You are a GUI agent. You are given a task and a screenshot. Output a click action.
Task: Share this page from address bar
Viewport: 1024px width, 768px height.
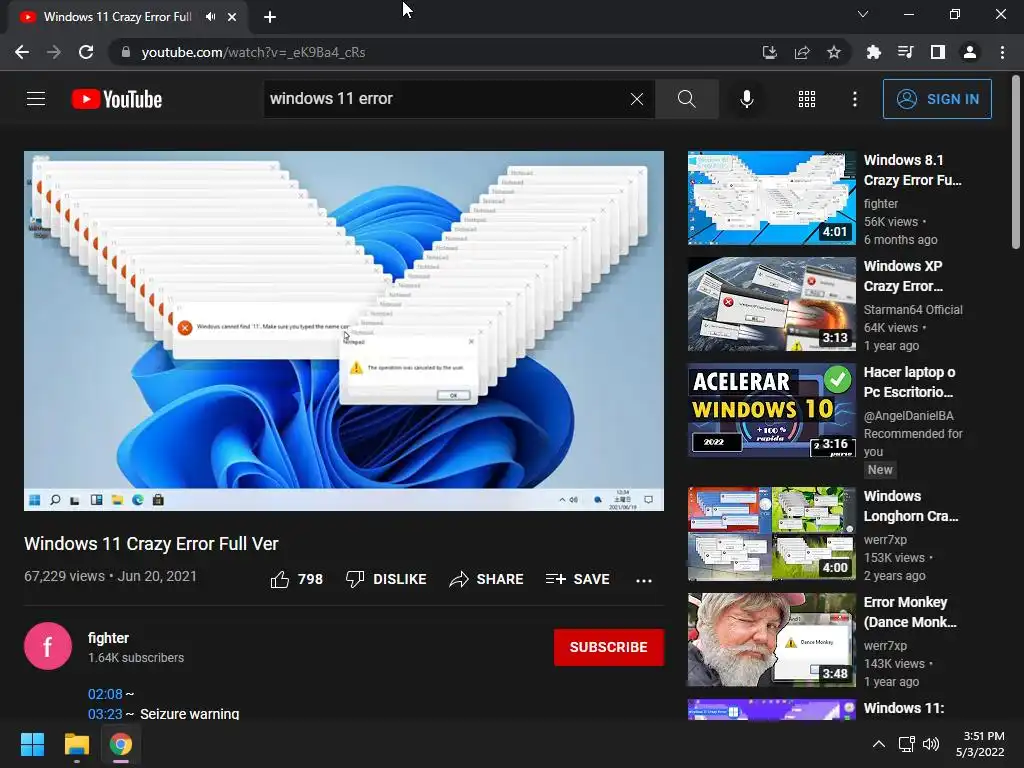coord(802,52)
